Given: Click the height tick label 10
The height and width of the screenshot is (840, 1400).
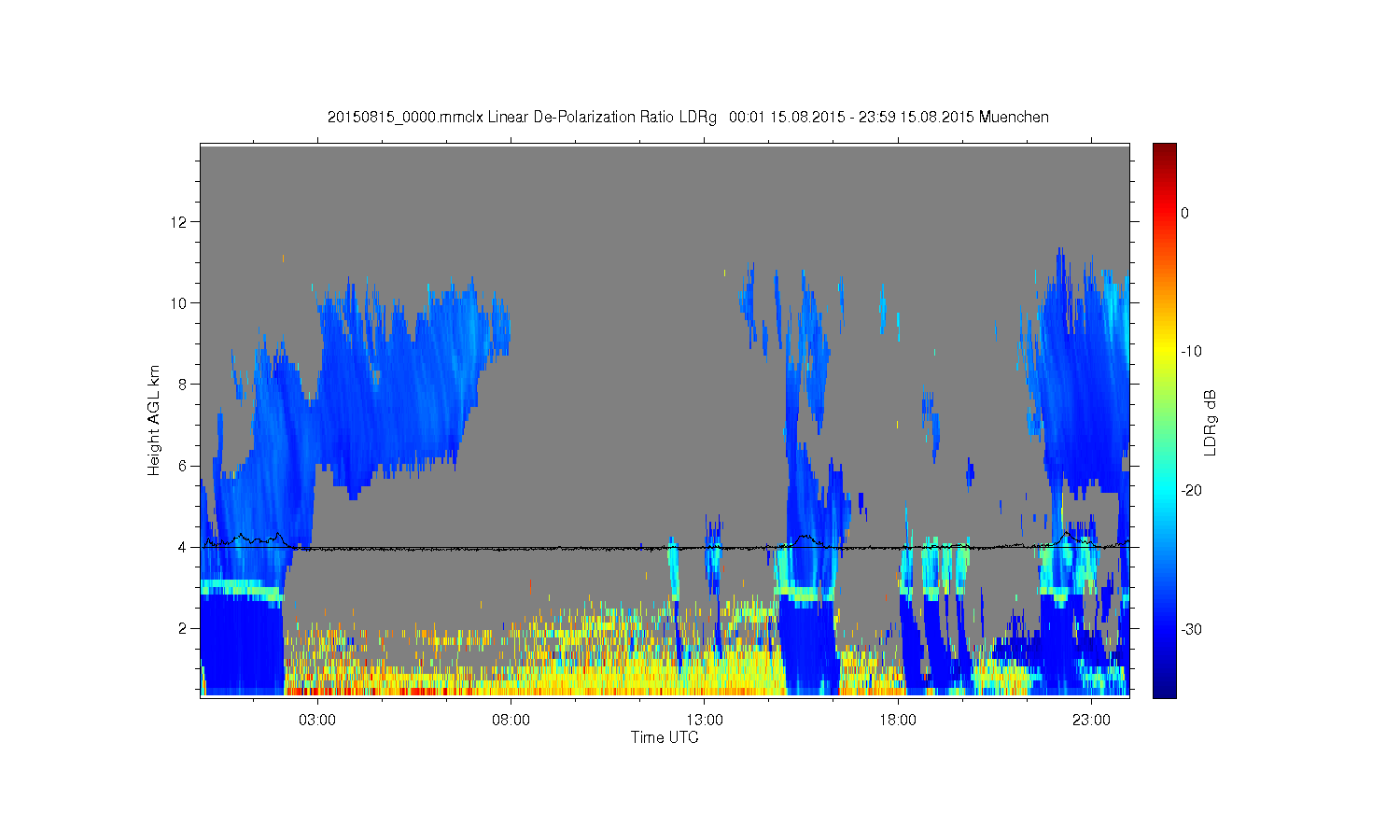Looking at the screenshot, I should [x=180, y=303].
